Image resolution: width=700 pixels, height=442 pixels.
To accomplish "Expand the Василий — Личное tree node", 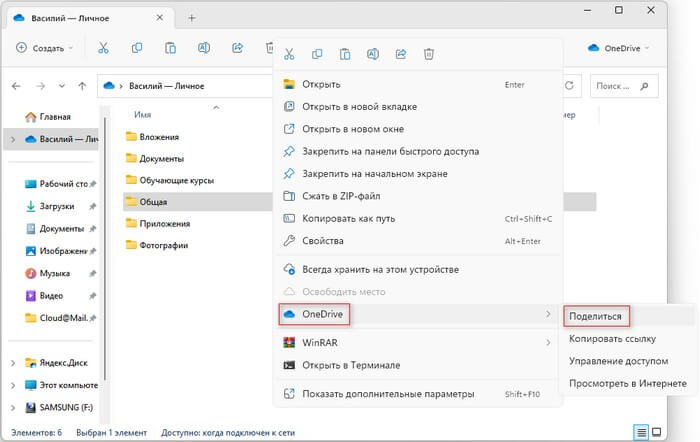I will 13,139.
